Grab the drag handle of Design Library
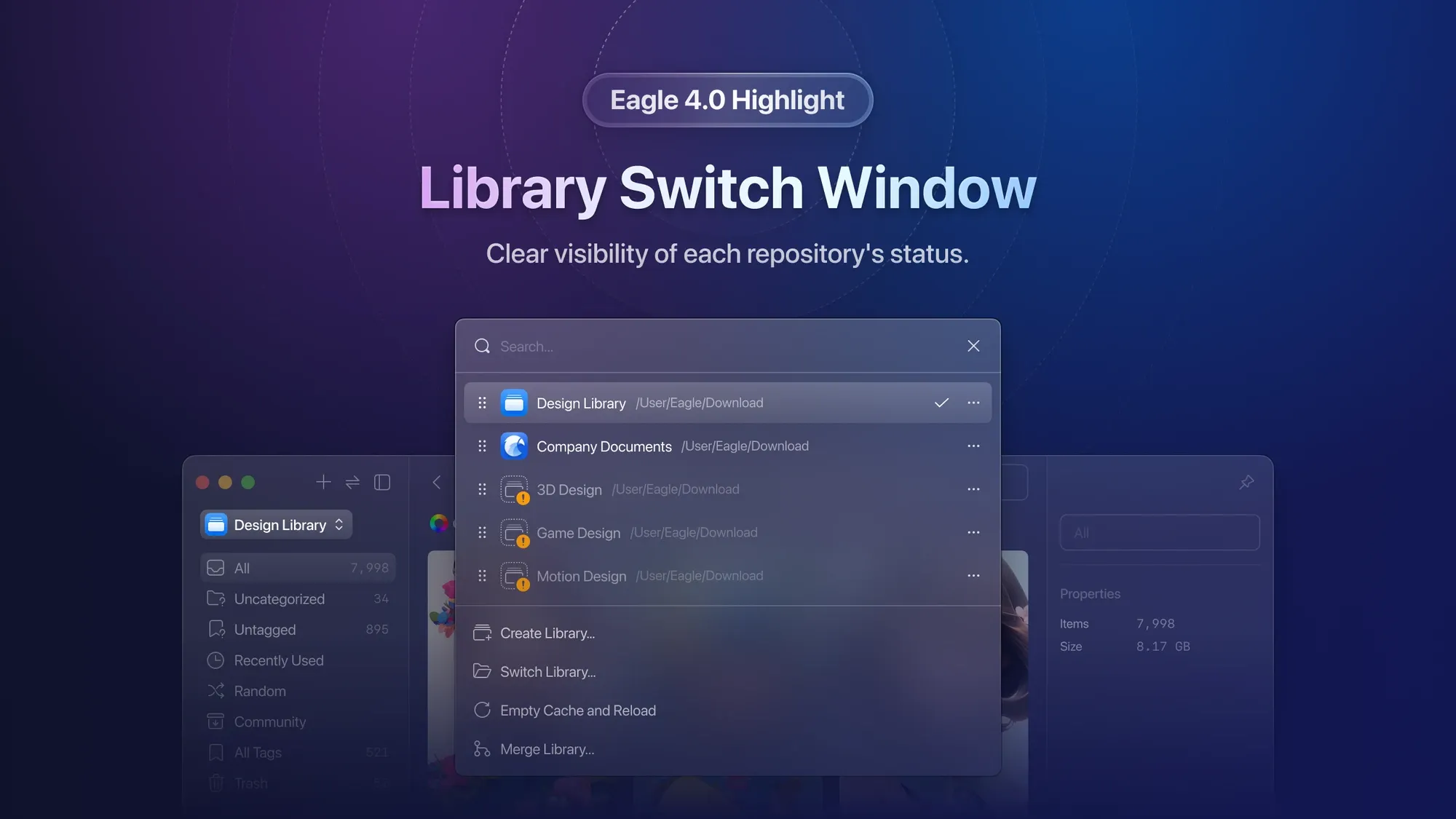Screen dimensions: 1456x819 482,403
